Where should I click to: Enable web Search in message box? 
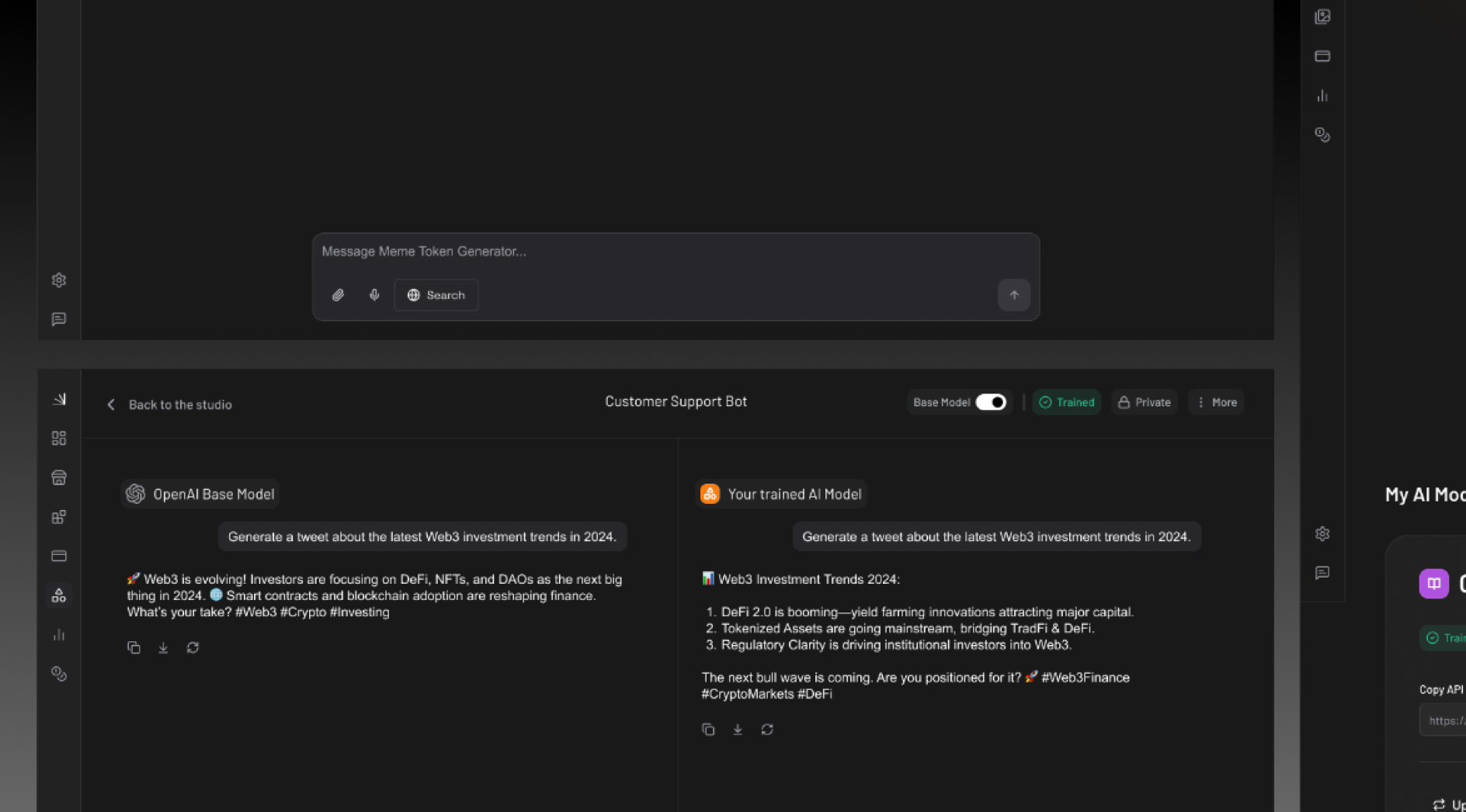(436, 295)
